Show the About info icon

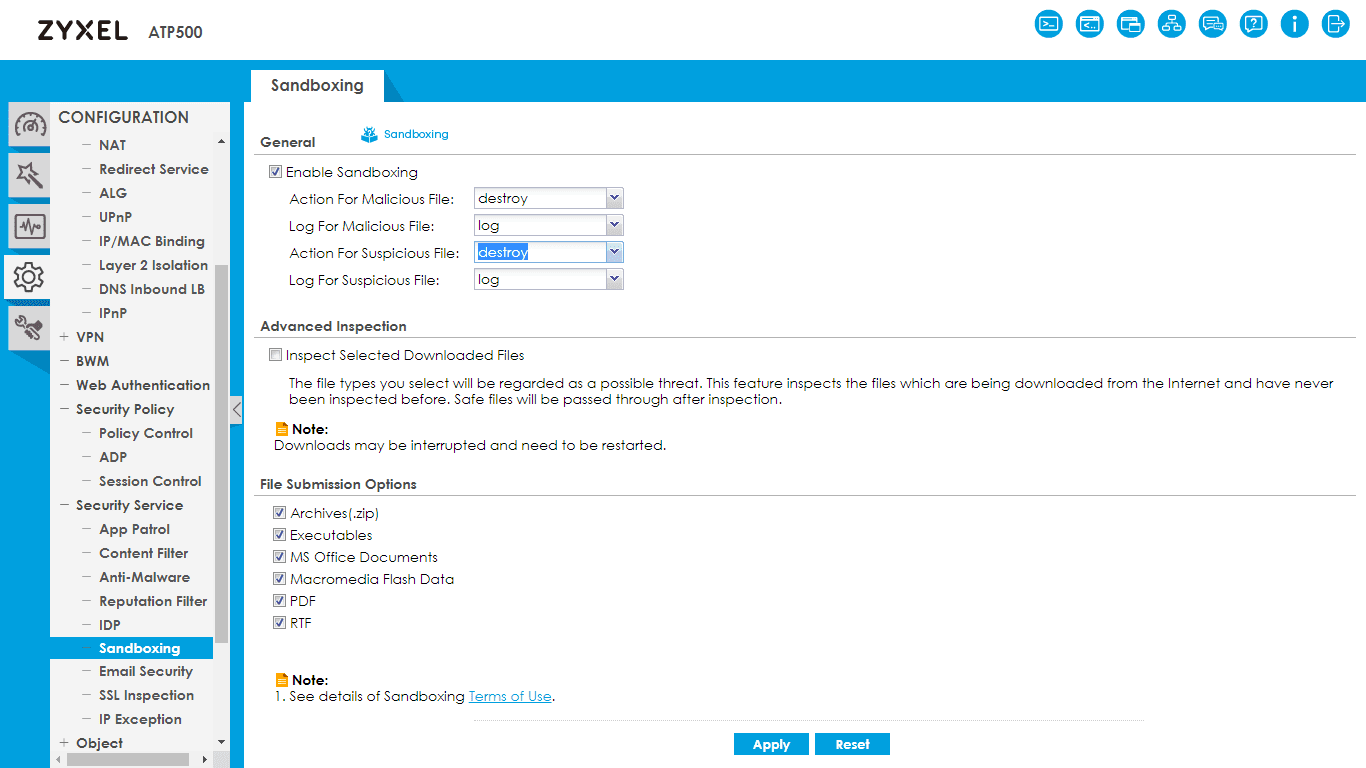click(1294, 24)
